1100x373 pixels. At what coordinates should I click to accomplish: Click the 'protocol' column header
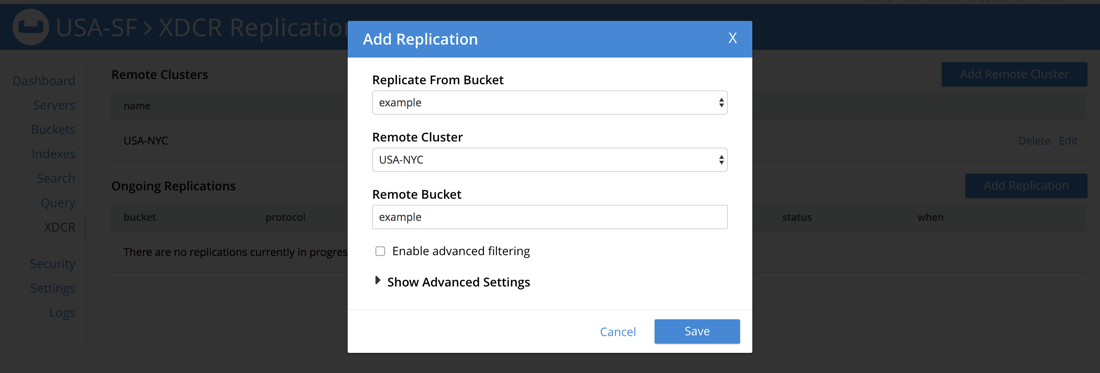(x=285, y=217)
